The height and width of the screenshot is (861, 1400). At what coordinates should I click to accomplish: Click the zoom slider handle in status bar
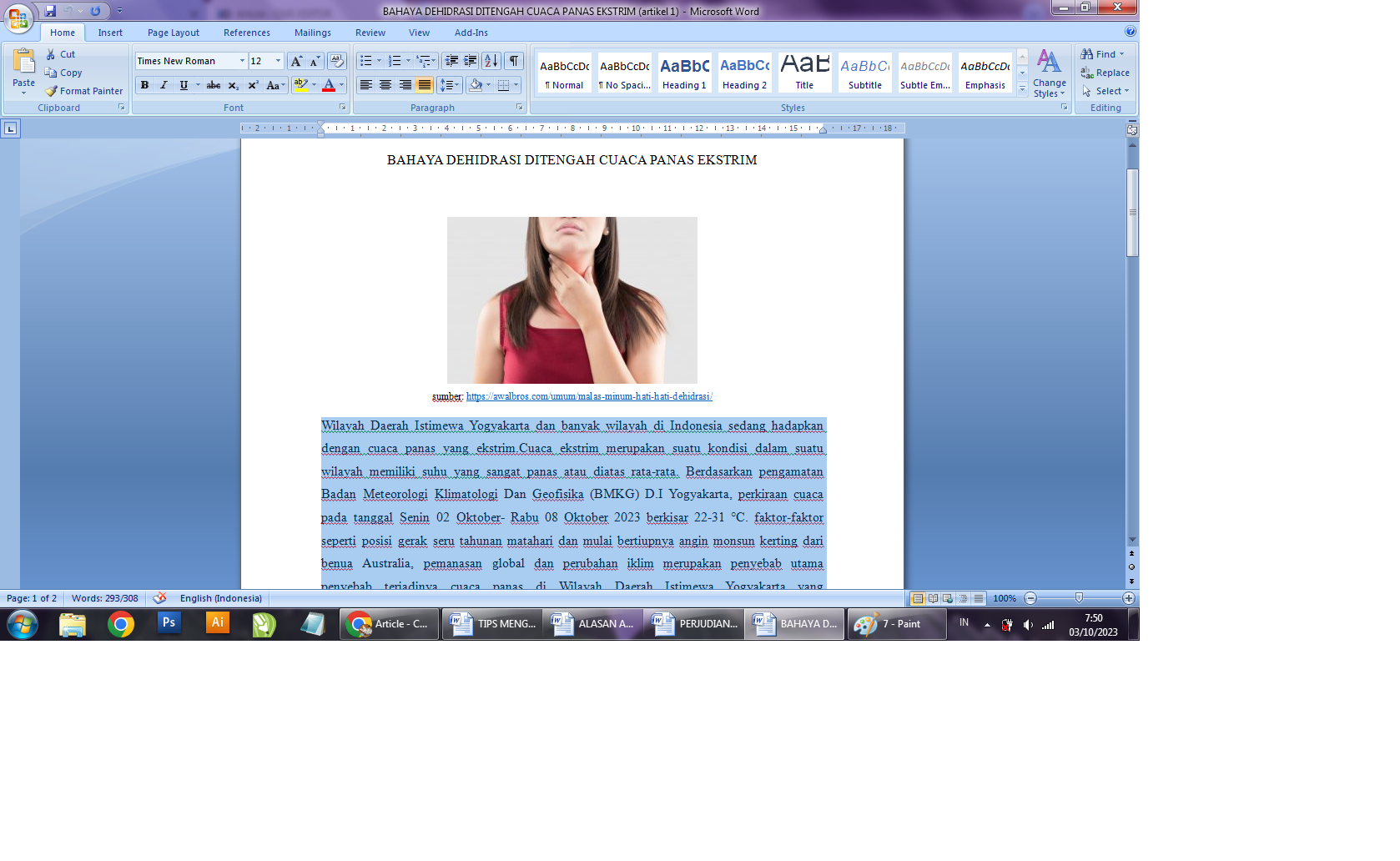1079,598
